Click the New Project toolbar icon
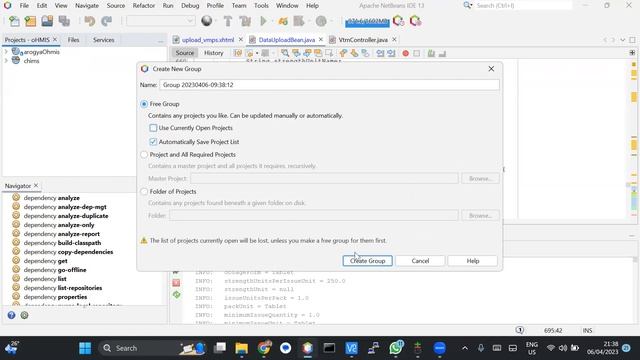 [31, 21]
